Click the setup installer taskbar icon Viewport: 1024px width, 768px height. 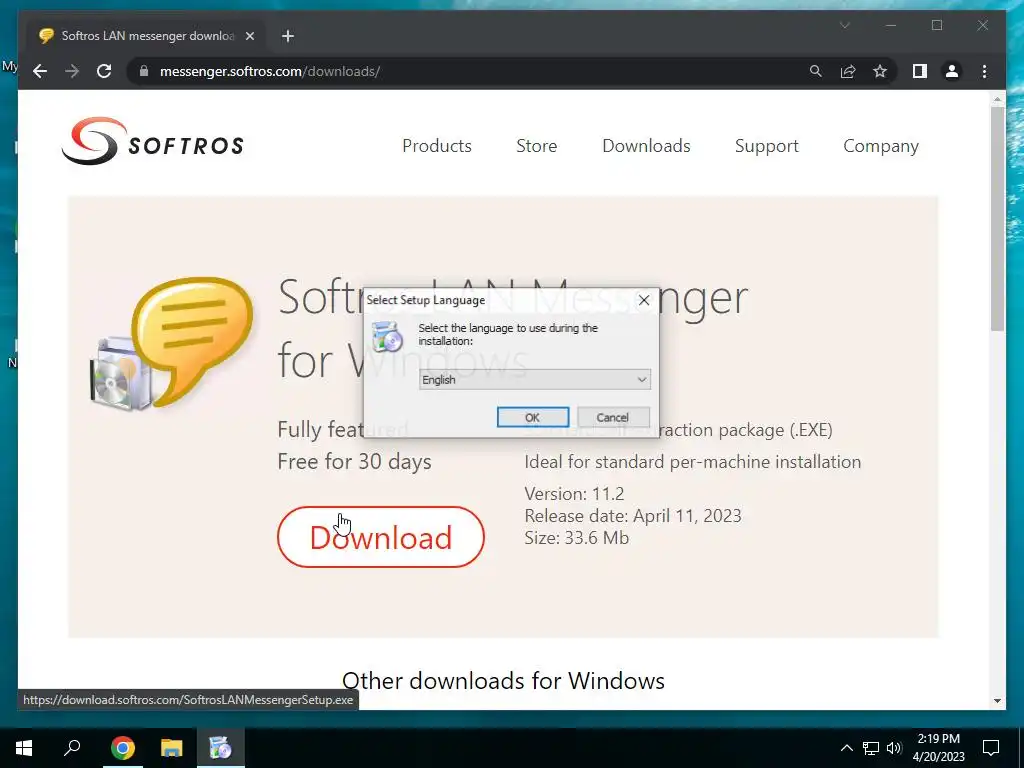click(x=220, y=748)
